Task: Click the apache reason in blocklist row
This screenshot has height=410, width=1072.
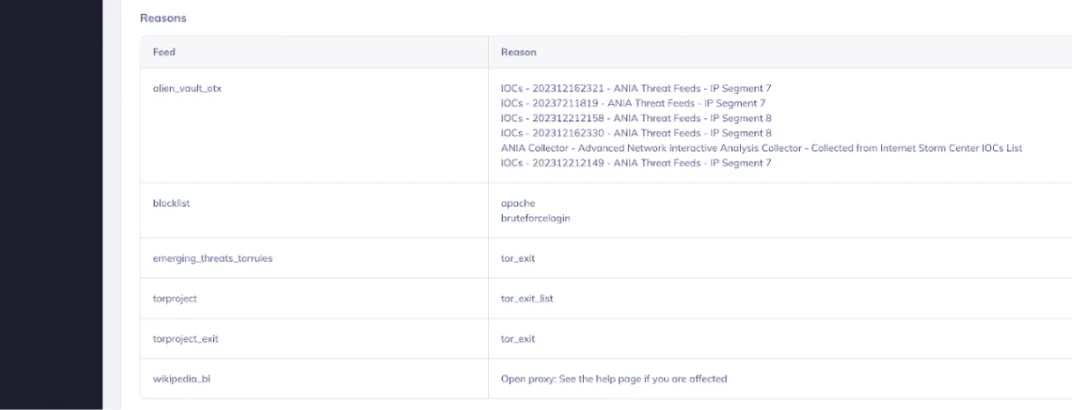Action: click(517, 203)
